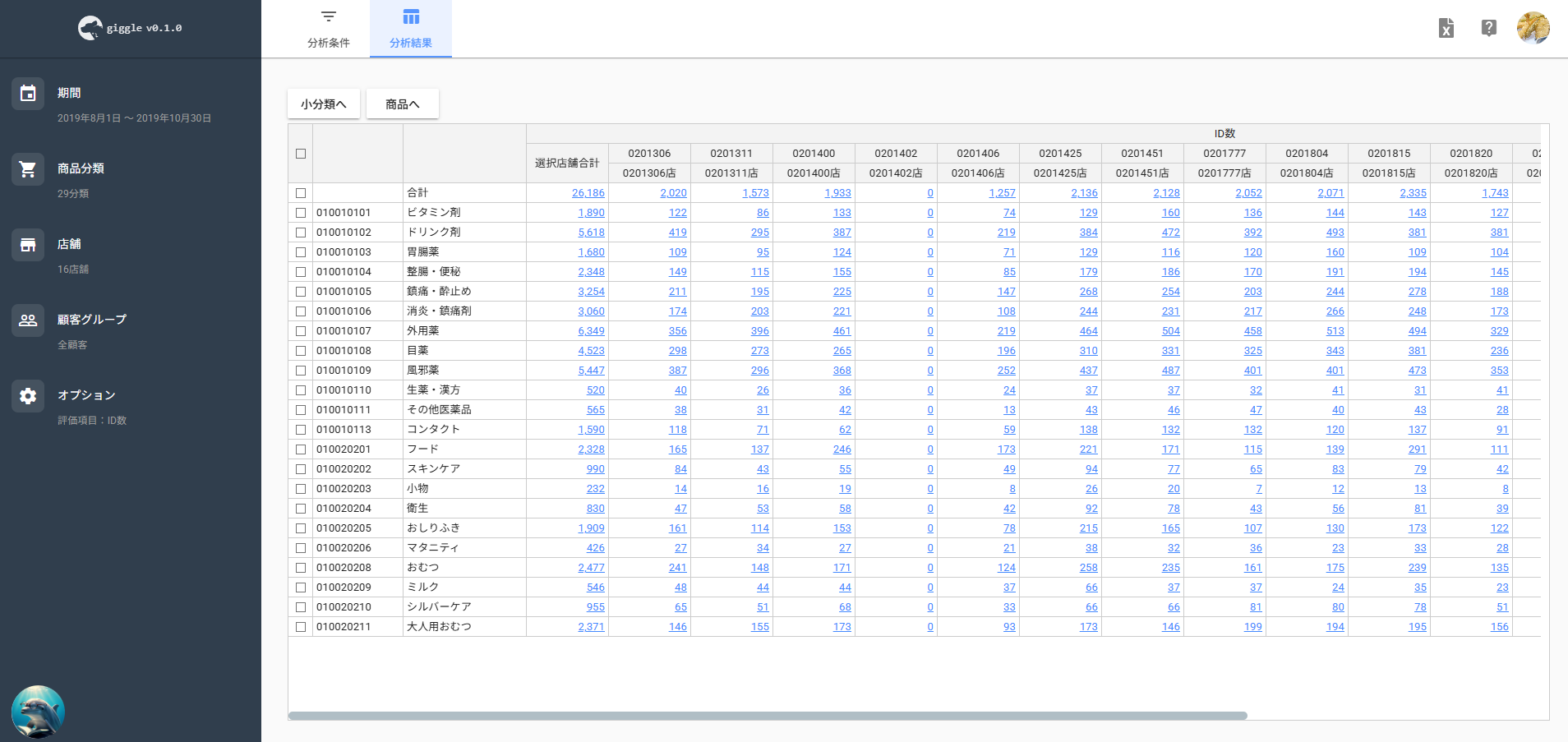Switch to the 分析結果 tab
The height and width of the screenshot is (742, 1568).
point(411,29)
